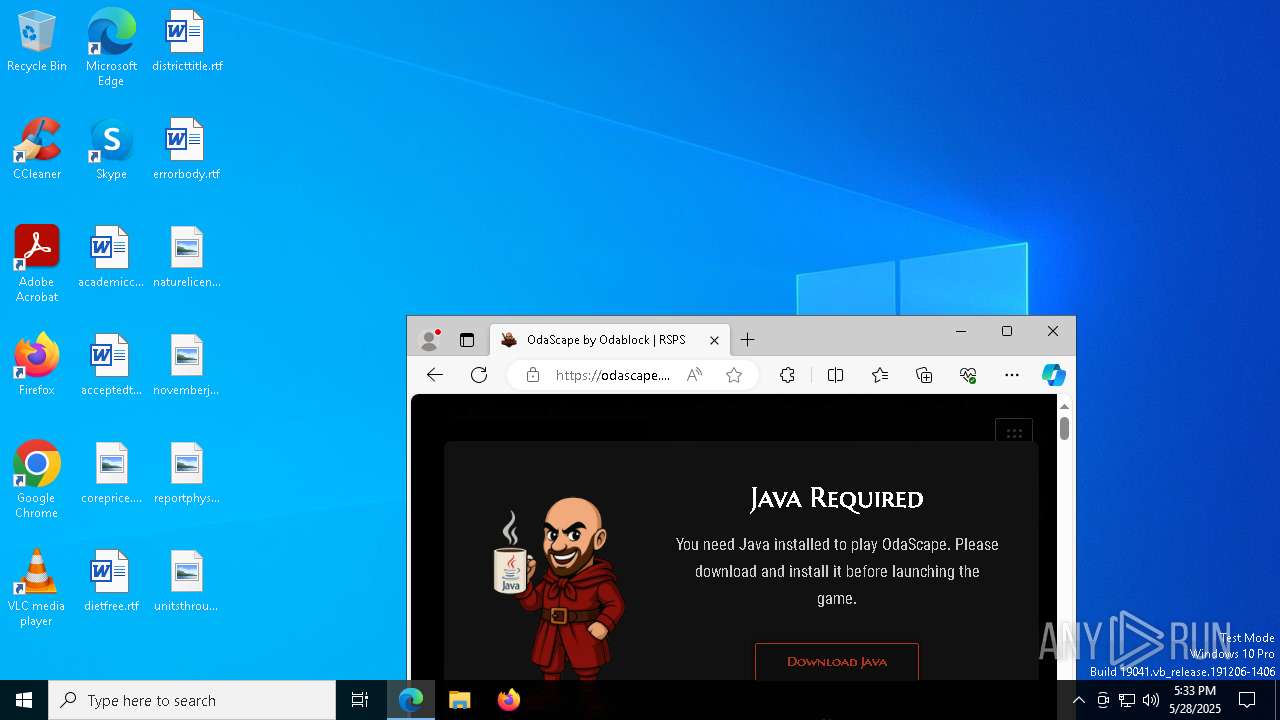Select the reportphys... image file
The width and height of the screenshot is (1280, 720).
186,474
